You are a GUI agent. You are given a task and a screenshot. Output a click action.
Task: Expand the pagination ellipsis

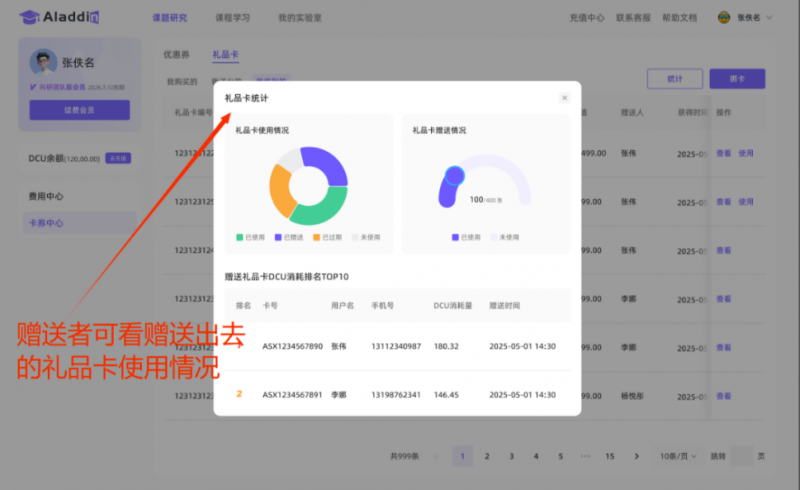click(585, 456)
